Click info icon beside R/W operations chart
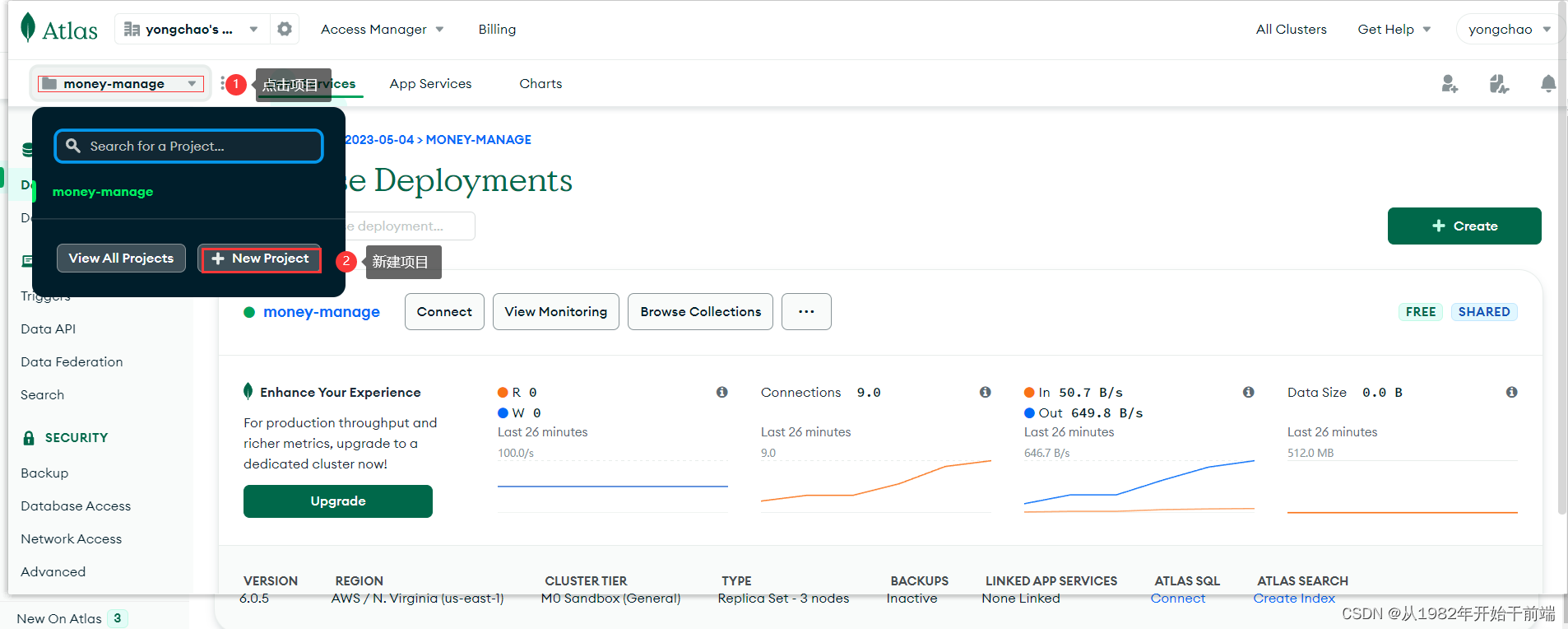The height and width of the screenshot is (629, 1568). pyautogui.click(x=722, y=392)
